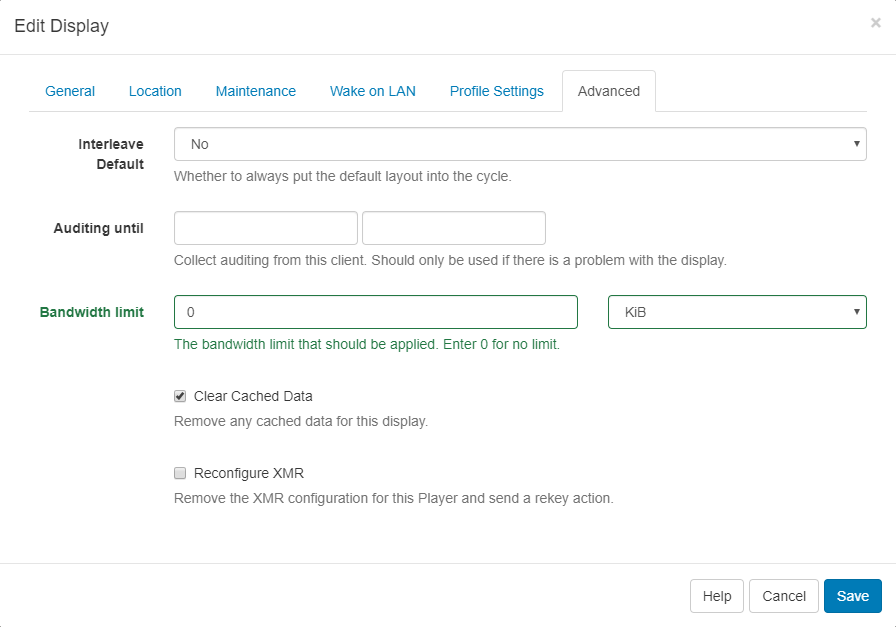Viewport: 896px width, 627px height.
Task: Select the Wake on LAN tab
Action: (373, 91)
